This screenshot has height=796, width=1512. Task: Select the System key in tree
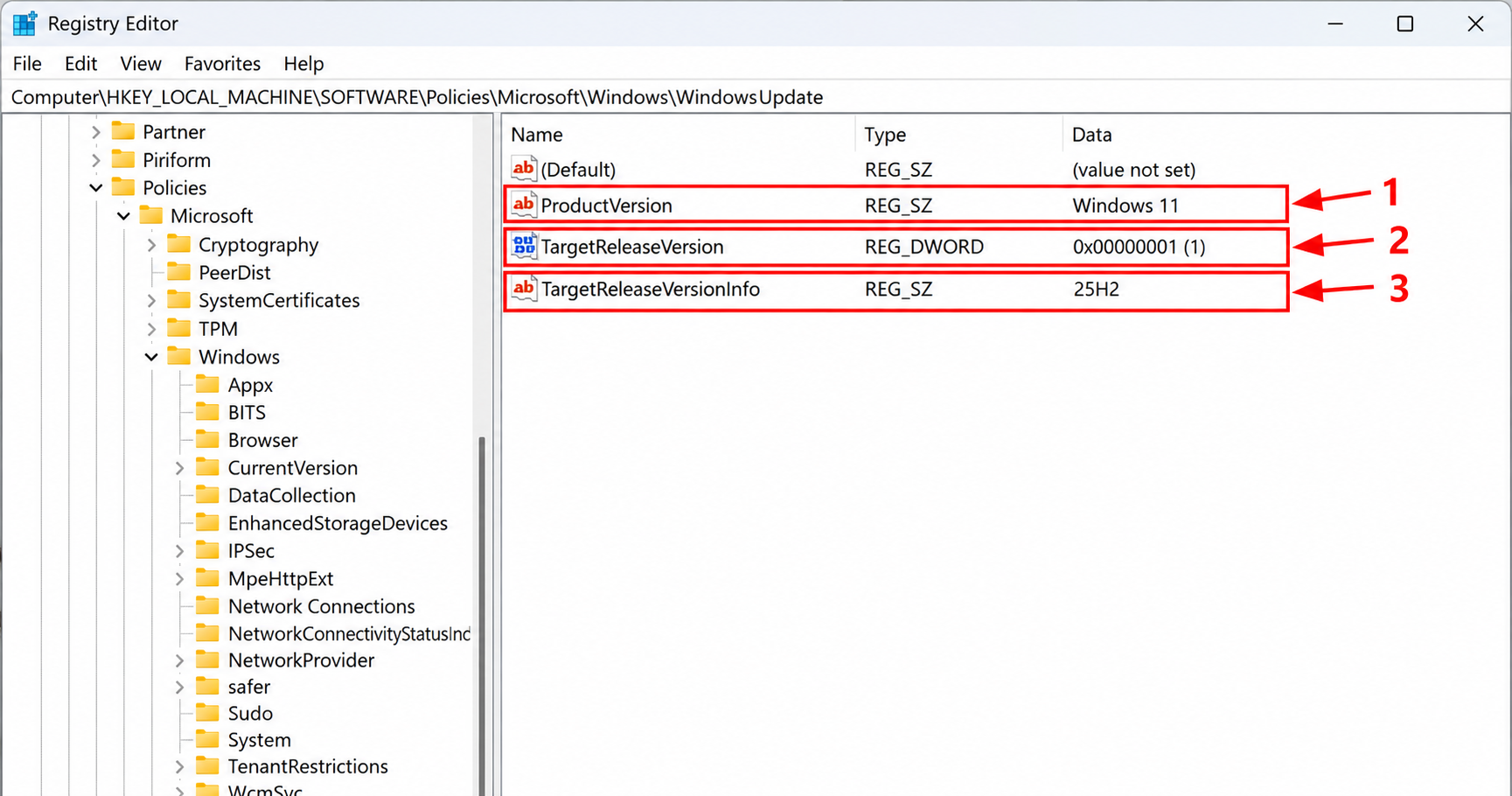tap(259, 740)
